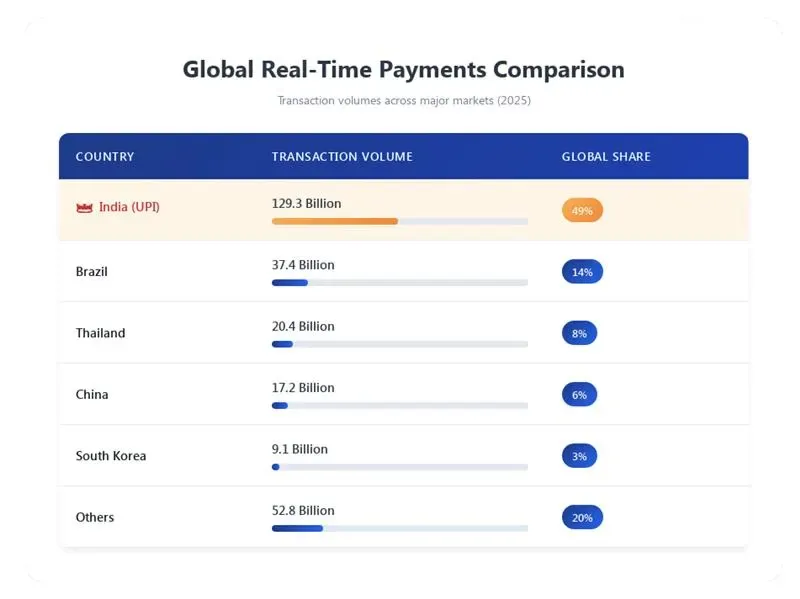Select the South Korea row label
This screenshot has height=599, width=800.
111,456
